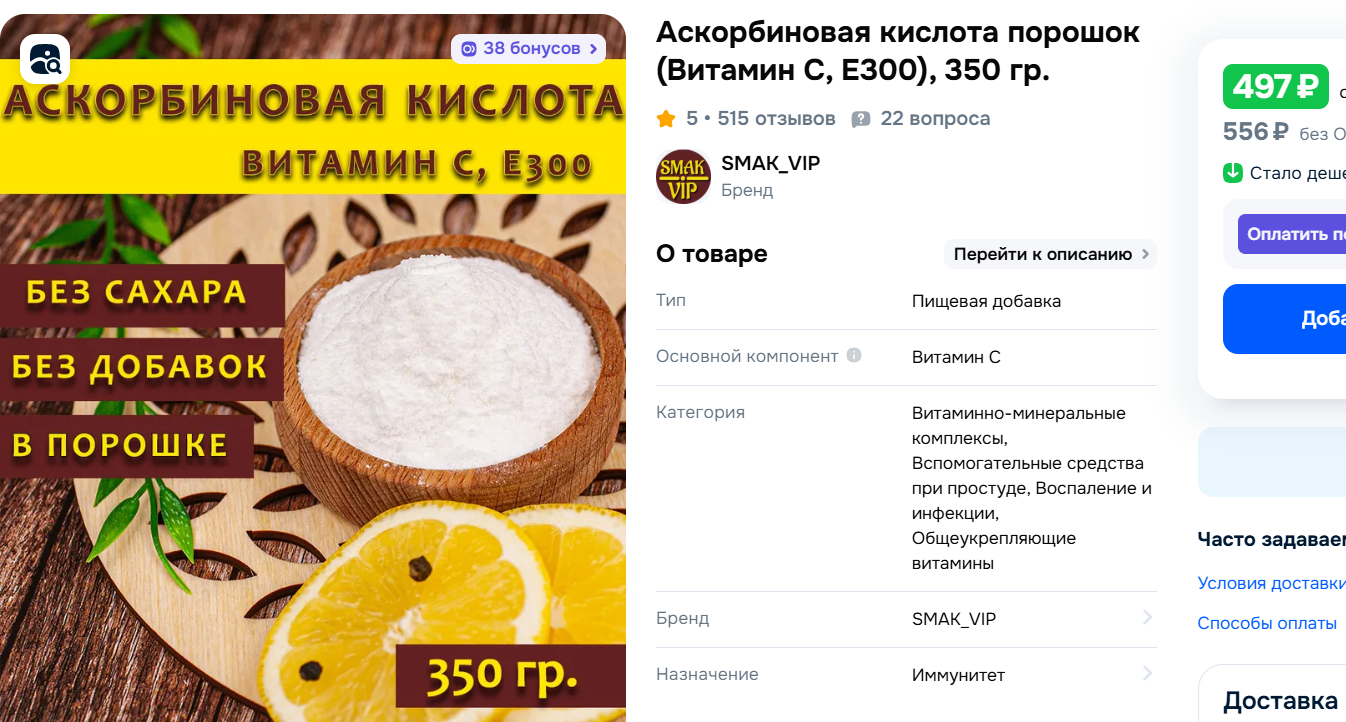Expand the Назначение Иммунитет row chevron

[1147, 674]
